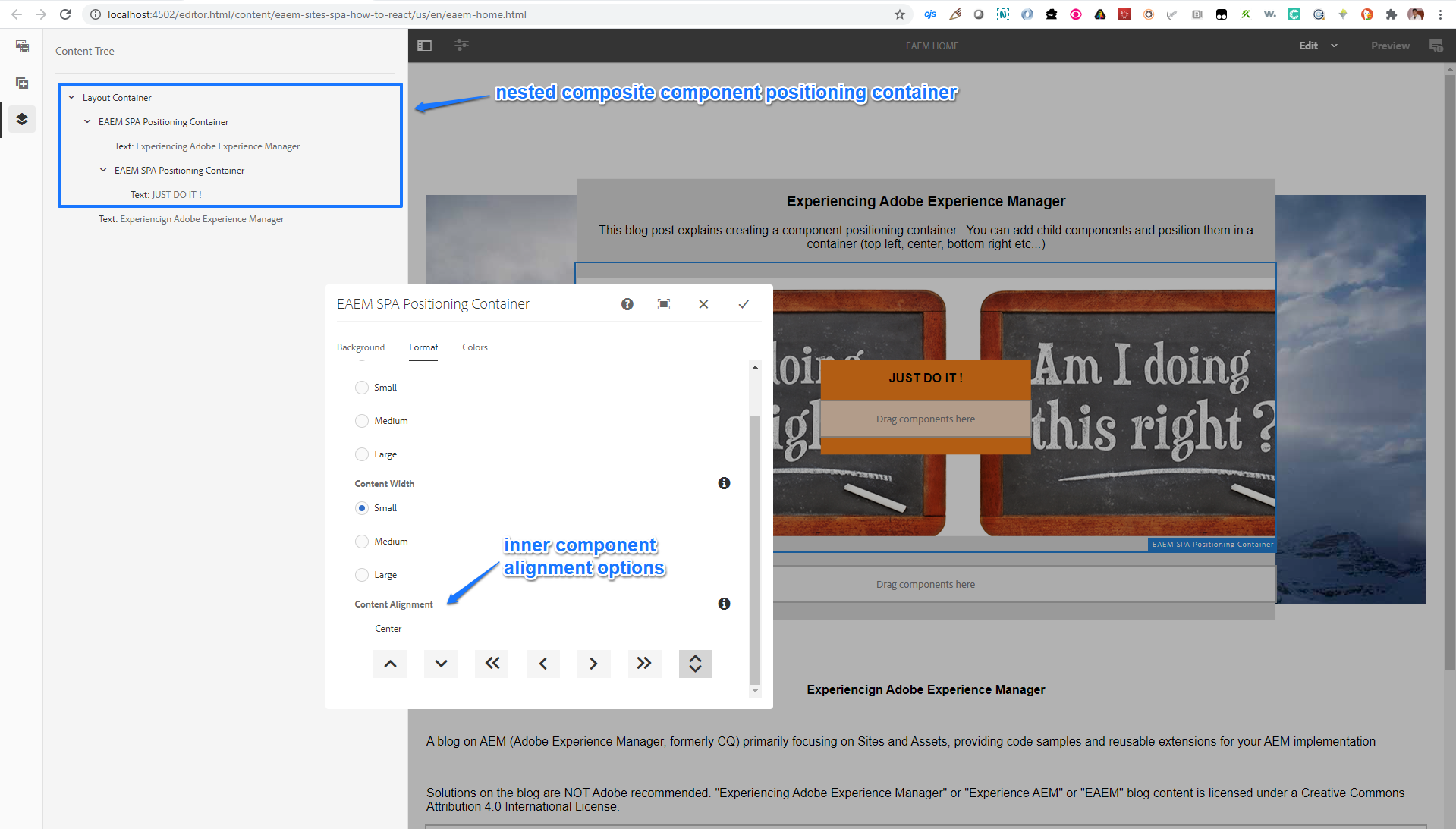
Task: Select Text: JUST DO IT ! tree item
Action: coord(166,195)
